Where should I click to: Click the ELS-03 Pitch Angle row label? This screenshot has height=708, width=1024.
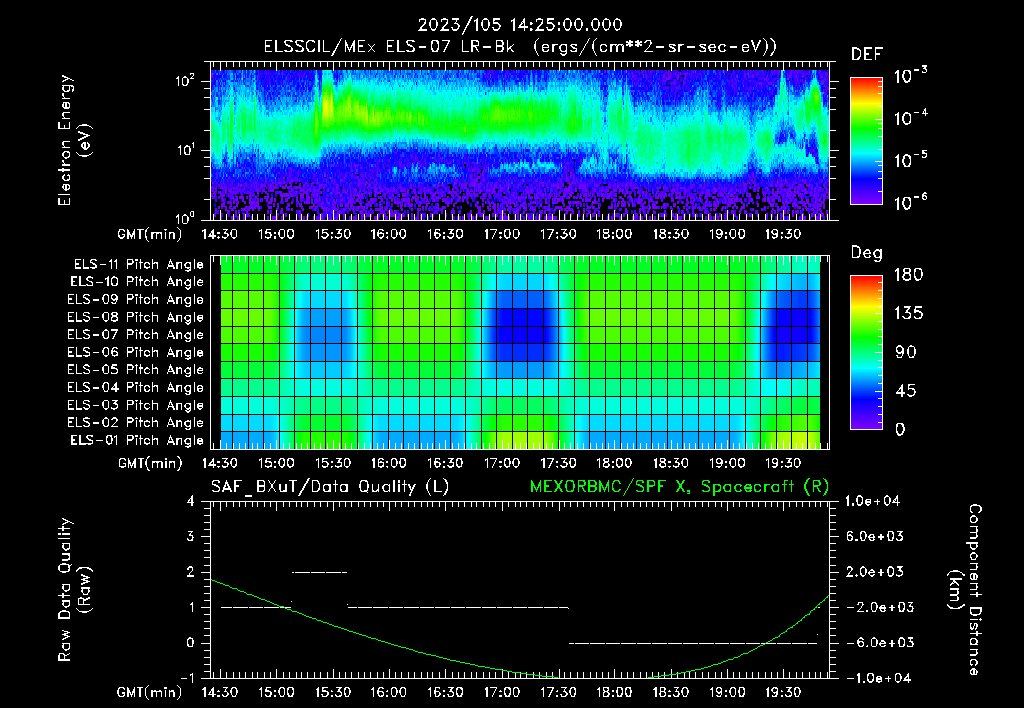click(136, 405)
